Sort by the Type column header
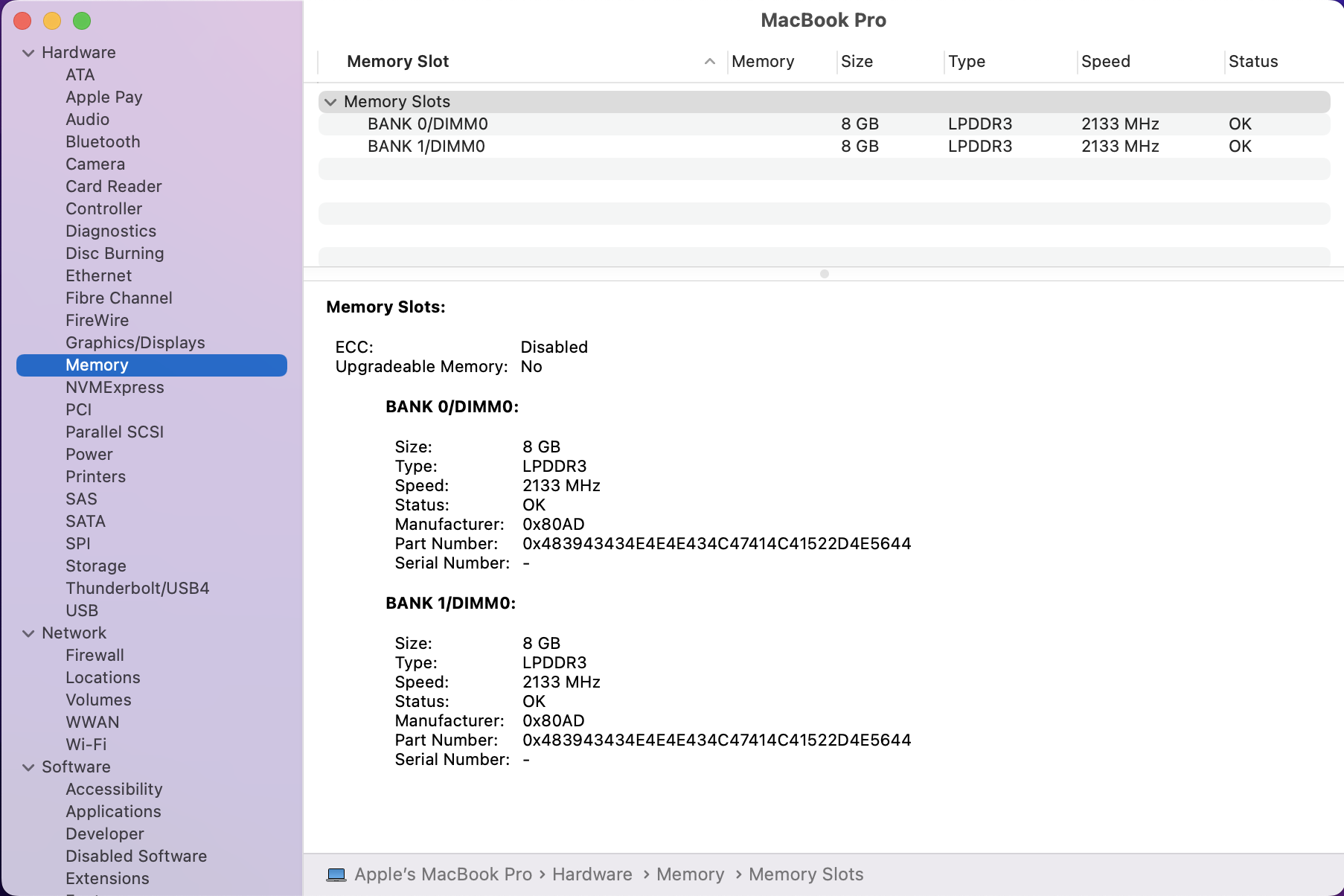This screenshot has width=1344, height=896. (x=967, y=62)
